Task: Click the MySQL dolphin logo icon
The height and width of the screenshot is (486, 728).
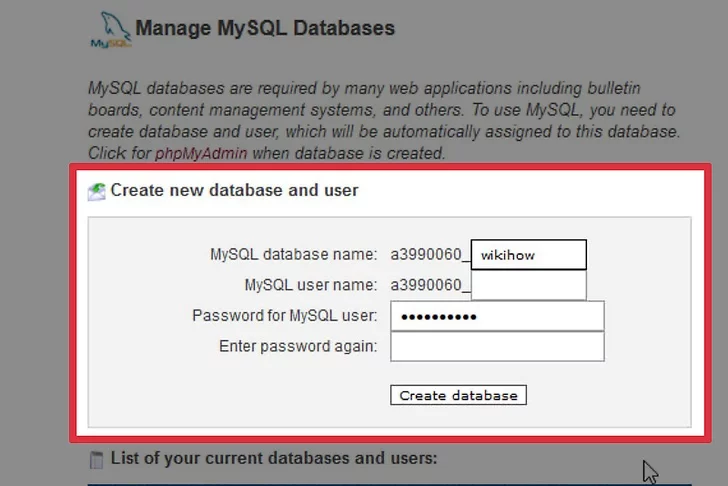Action: (x=110, y=31)
